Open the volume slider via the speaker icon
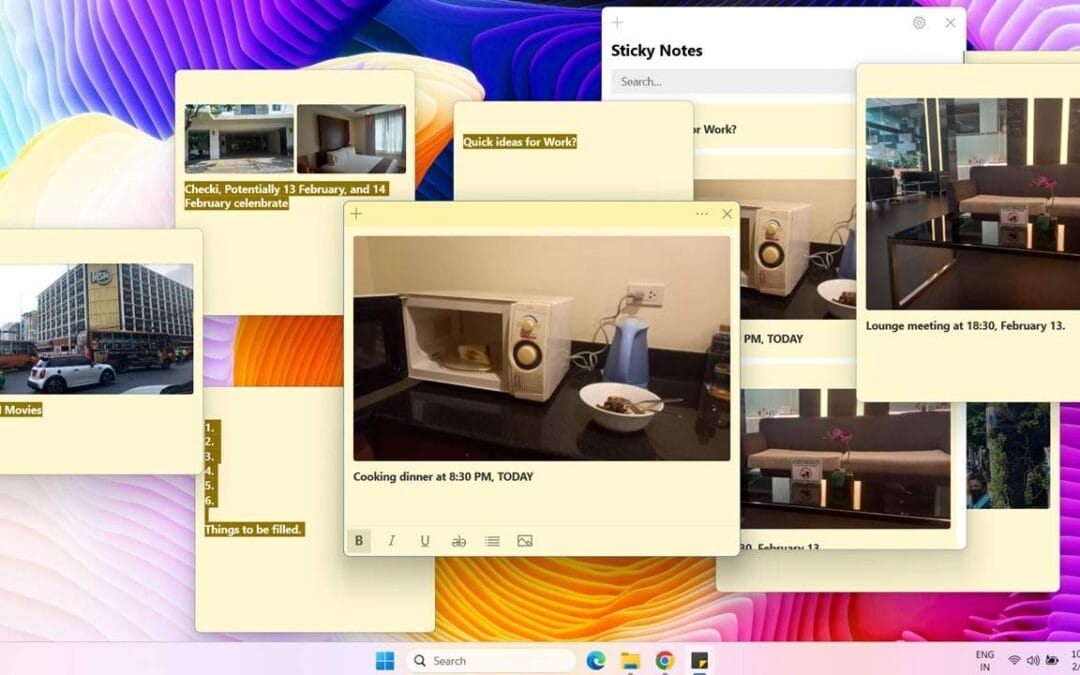Viewport: 1080px width, 675px height. tap(1031, 660)
